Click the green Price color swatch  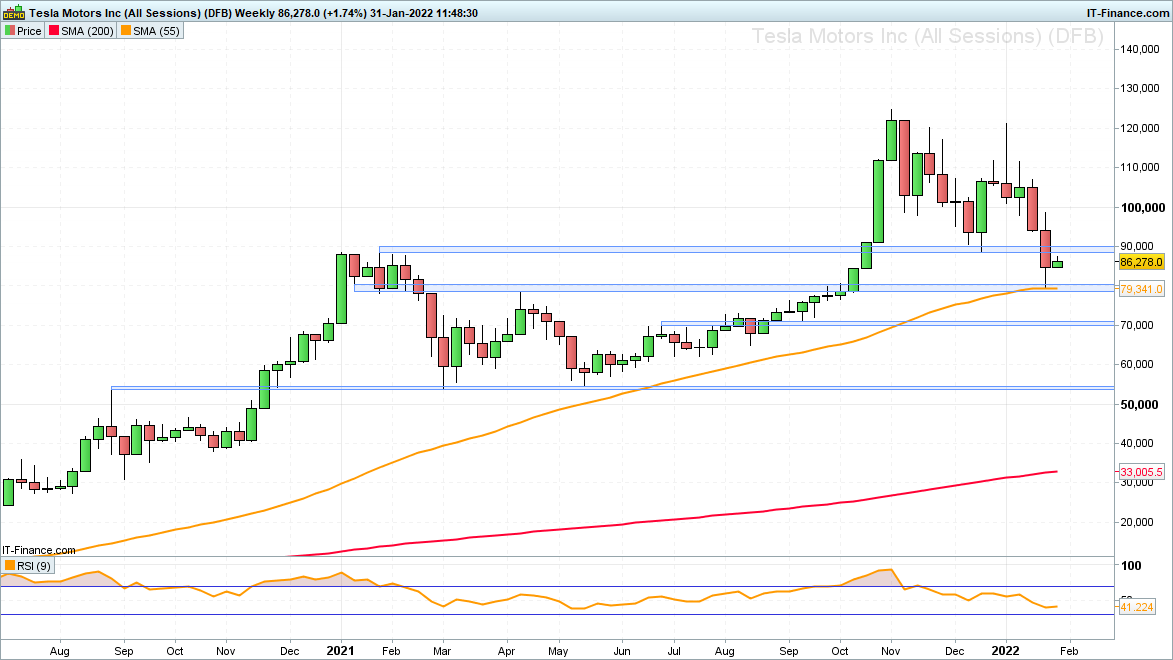click(x=9, y=31)
